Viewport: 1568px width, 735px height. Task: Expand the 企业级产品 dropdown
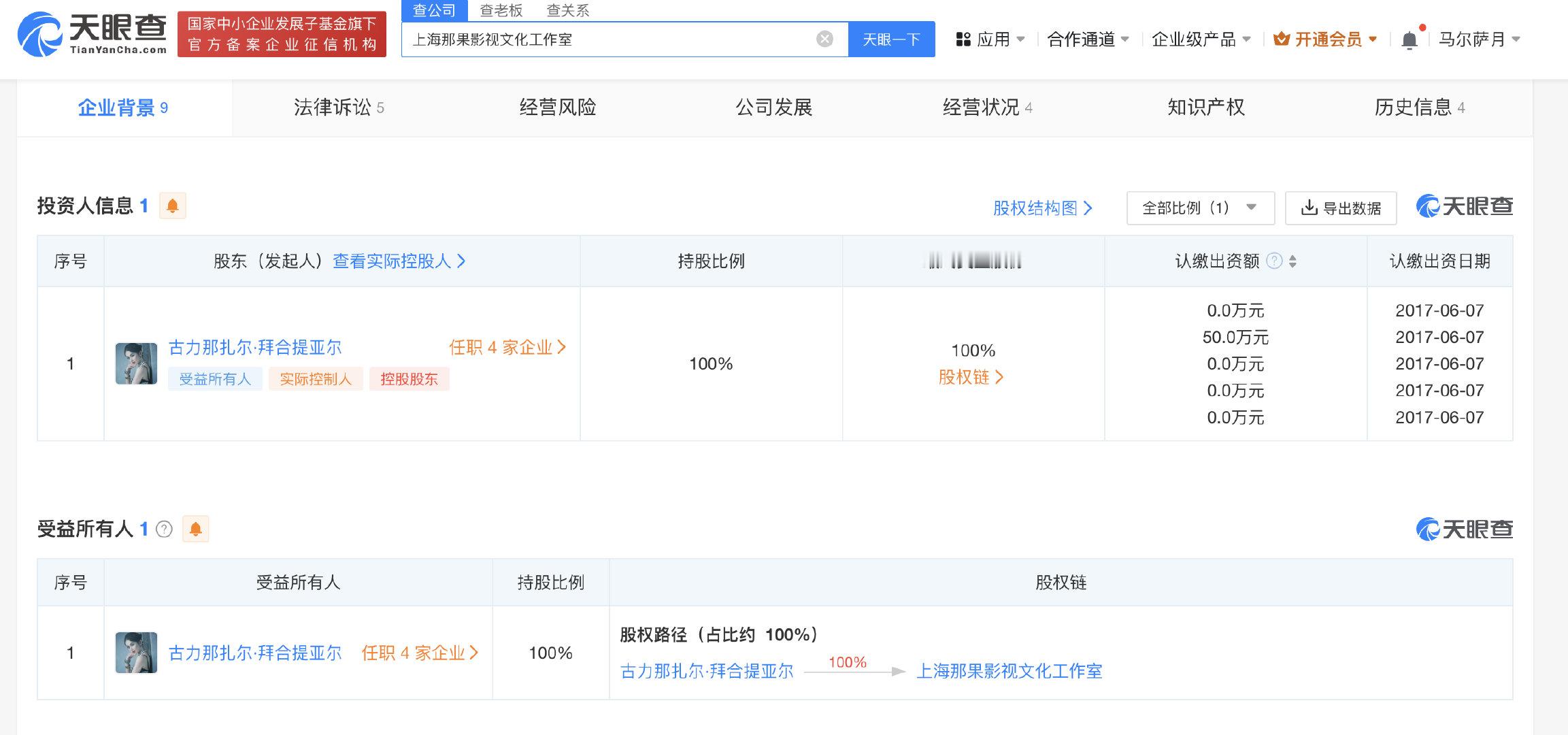point(1201,39)
